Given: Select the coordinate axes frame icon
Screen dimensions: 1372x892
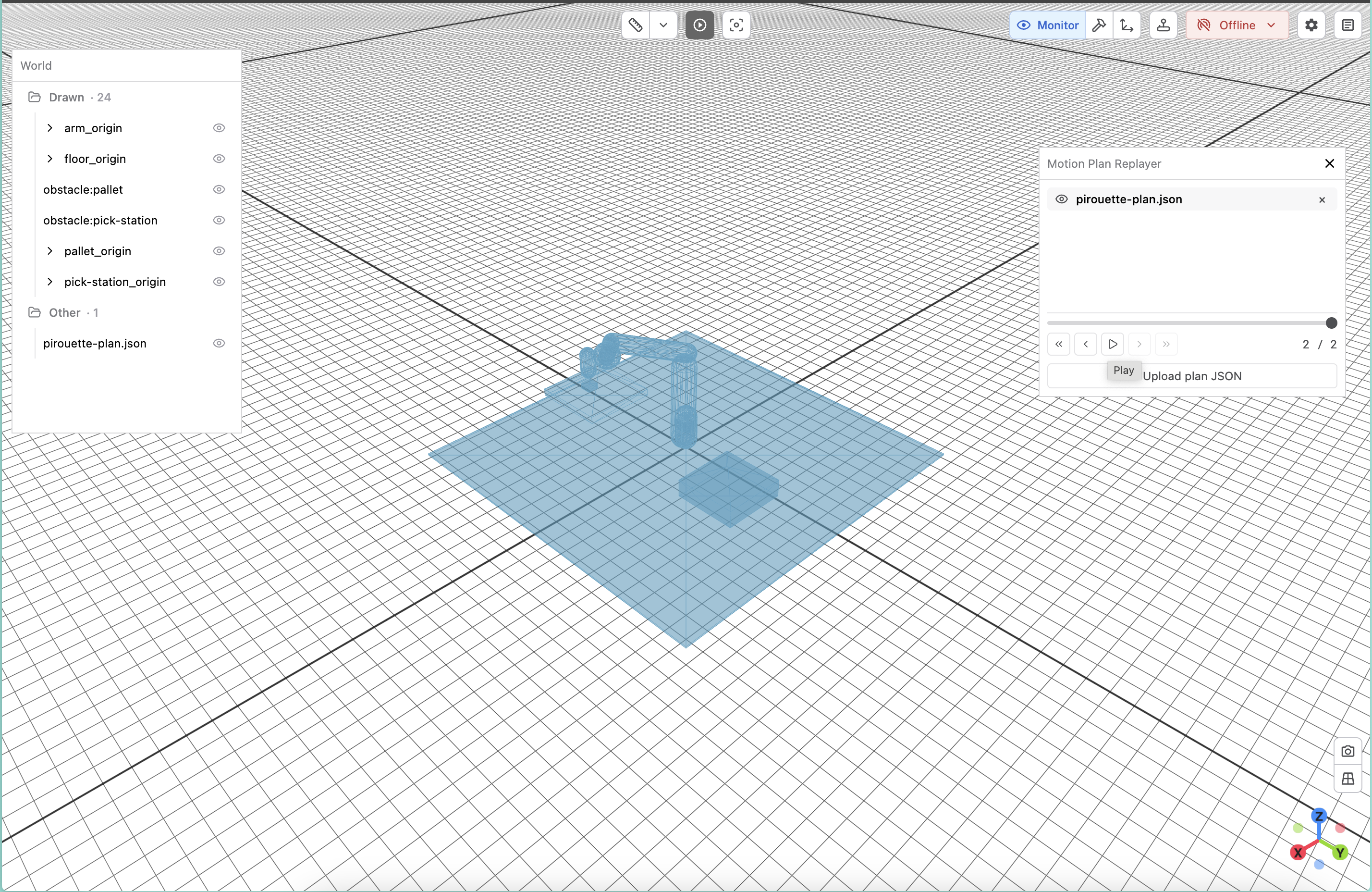Looking at the screenshot, I should [x=1127, y=25].
